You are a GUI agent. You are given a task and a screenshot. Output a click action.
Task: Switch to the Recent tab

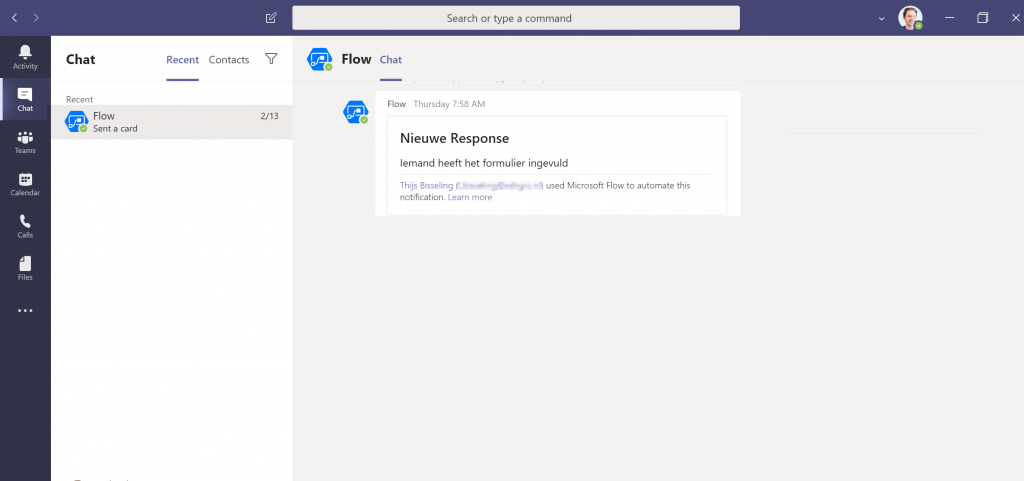coord(182,59)
